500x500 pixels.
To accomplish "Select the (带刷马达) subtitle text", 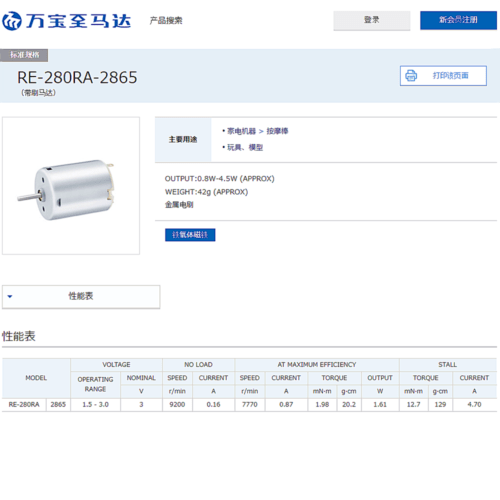I will pos(38,93).
